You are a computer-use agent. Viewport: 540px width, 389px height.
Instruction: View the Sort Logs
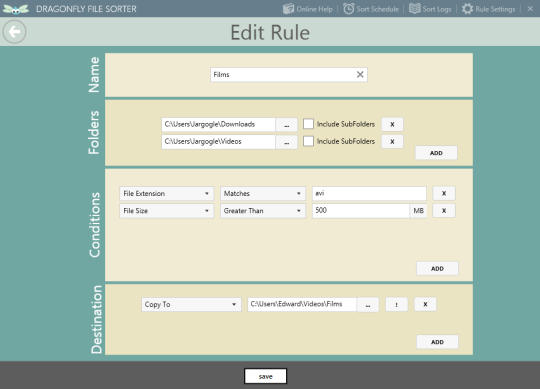pyautogui.click(x=430, y=9)
